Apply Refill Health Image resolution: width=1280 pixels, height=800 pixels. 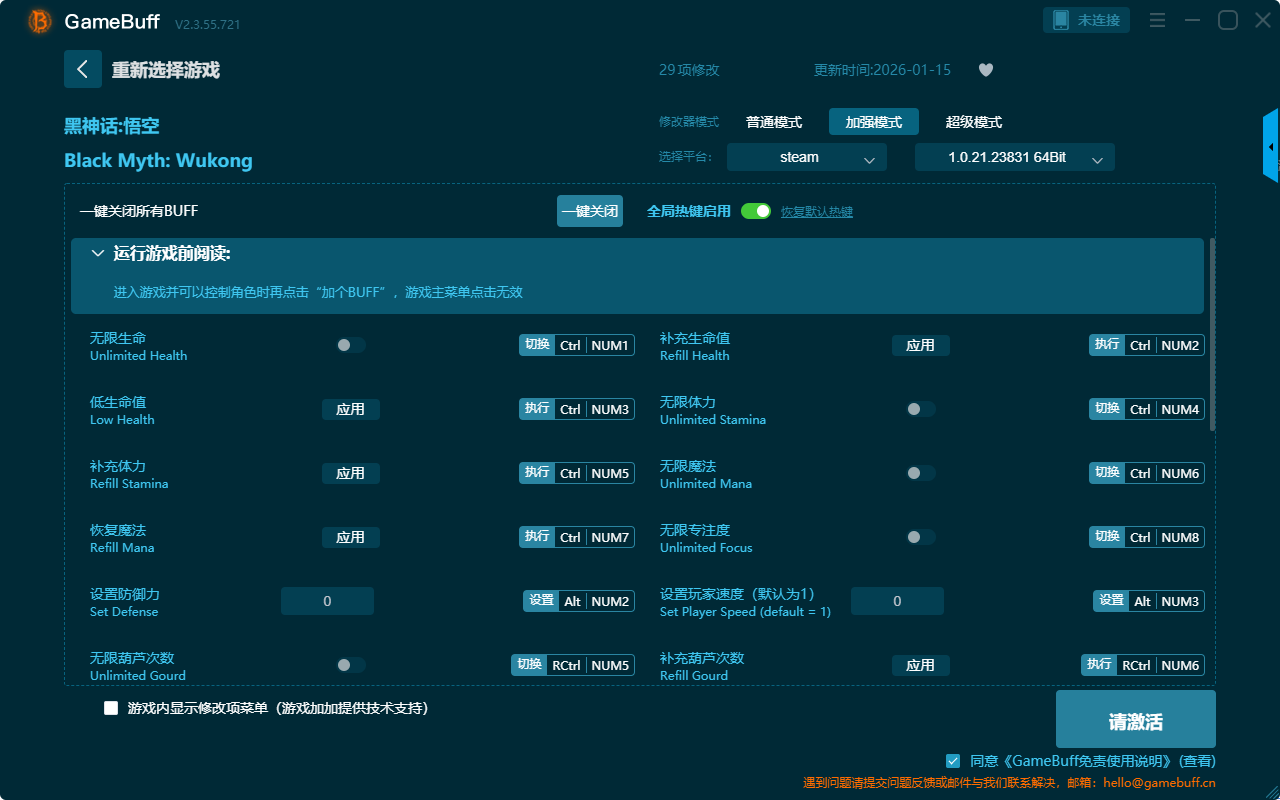tap(921, 345)
